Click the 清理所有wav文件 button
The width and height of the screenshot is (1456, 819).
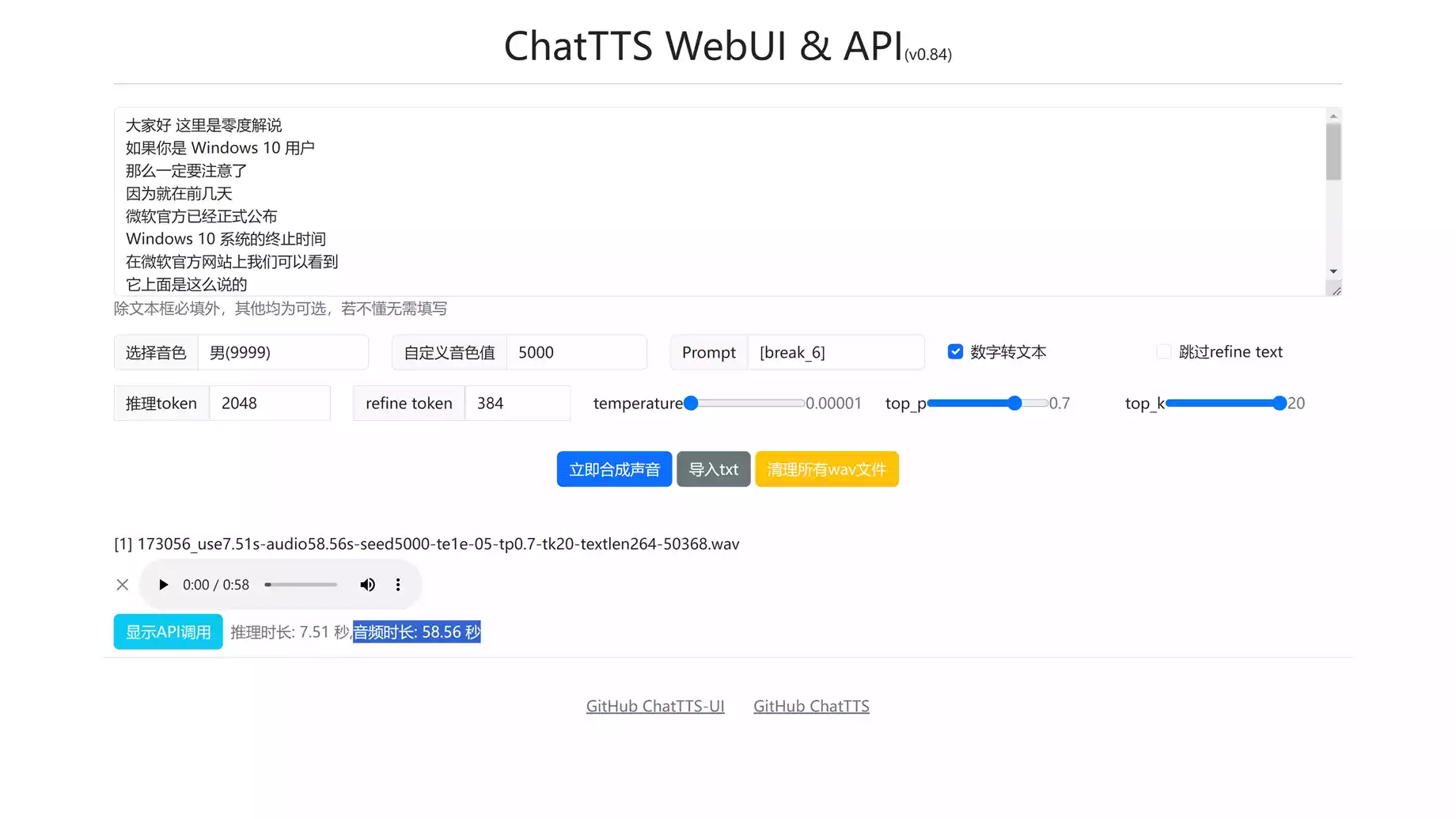[x=826, y=469]
